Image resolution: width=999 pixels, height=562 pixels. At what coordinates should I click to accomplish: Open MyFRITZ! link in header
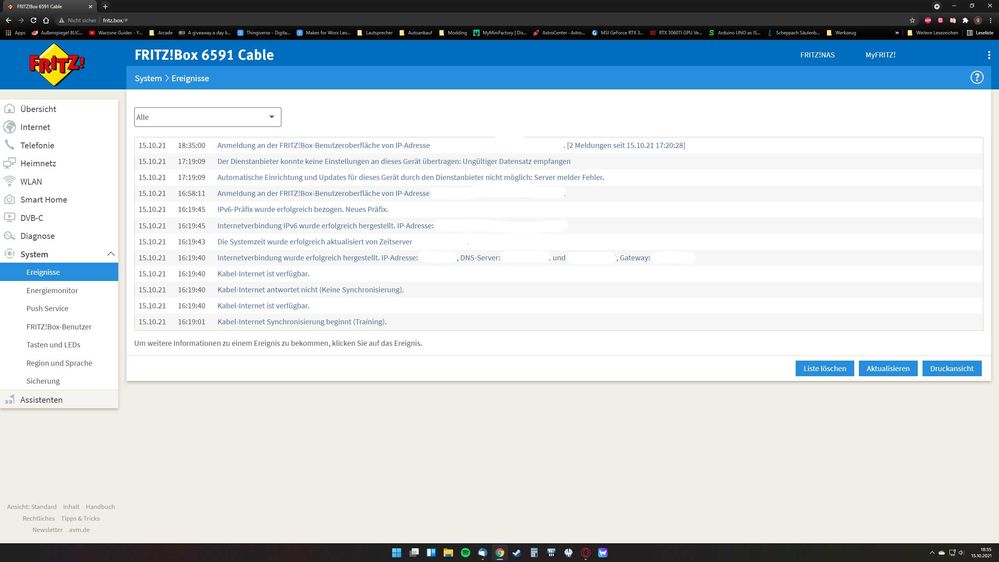[x=880, y=55]
